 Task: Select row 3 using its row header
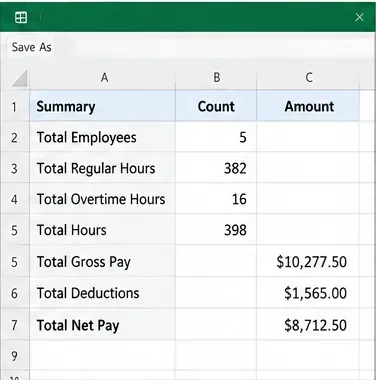tap(14, 168)
